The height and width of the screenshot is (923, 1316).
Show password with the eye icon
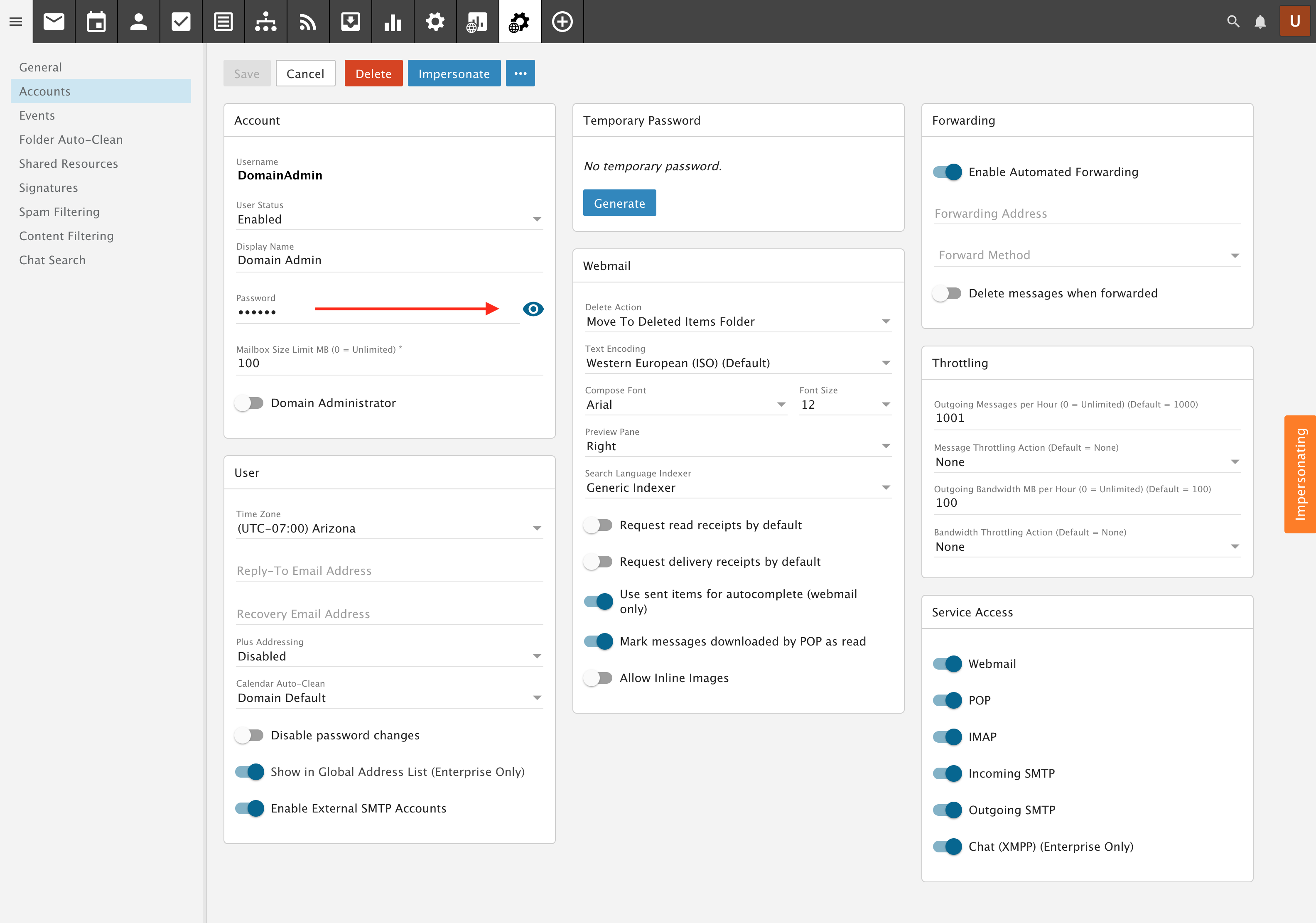tap(533, 309)
